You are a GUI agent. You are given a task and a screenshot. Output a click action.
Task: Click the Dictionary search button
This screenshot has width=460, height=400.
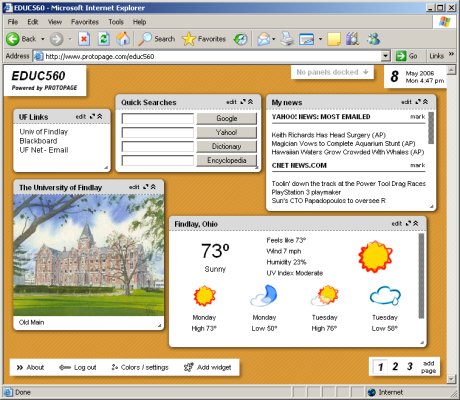[227, 146]
